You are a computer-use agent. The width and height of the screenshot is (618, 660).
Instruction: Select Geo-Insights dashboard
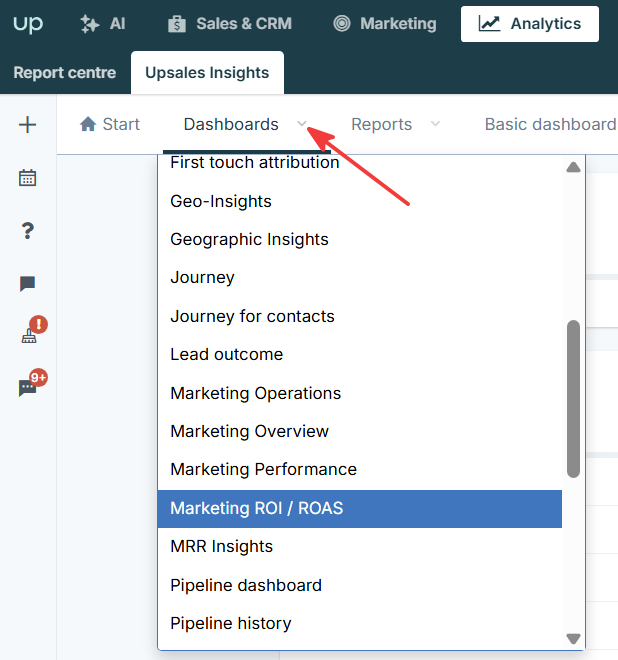coord(360,201)
